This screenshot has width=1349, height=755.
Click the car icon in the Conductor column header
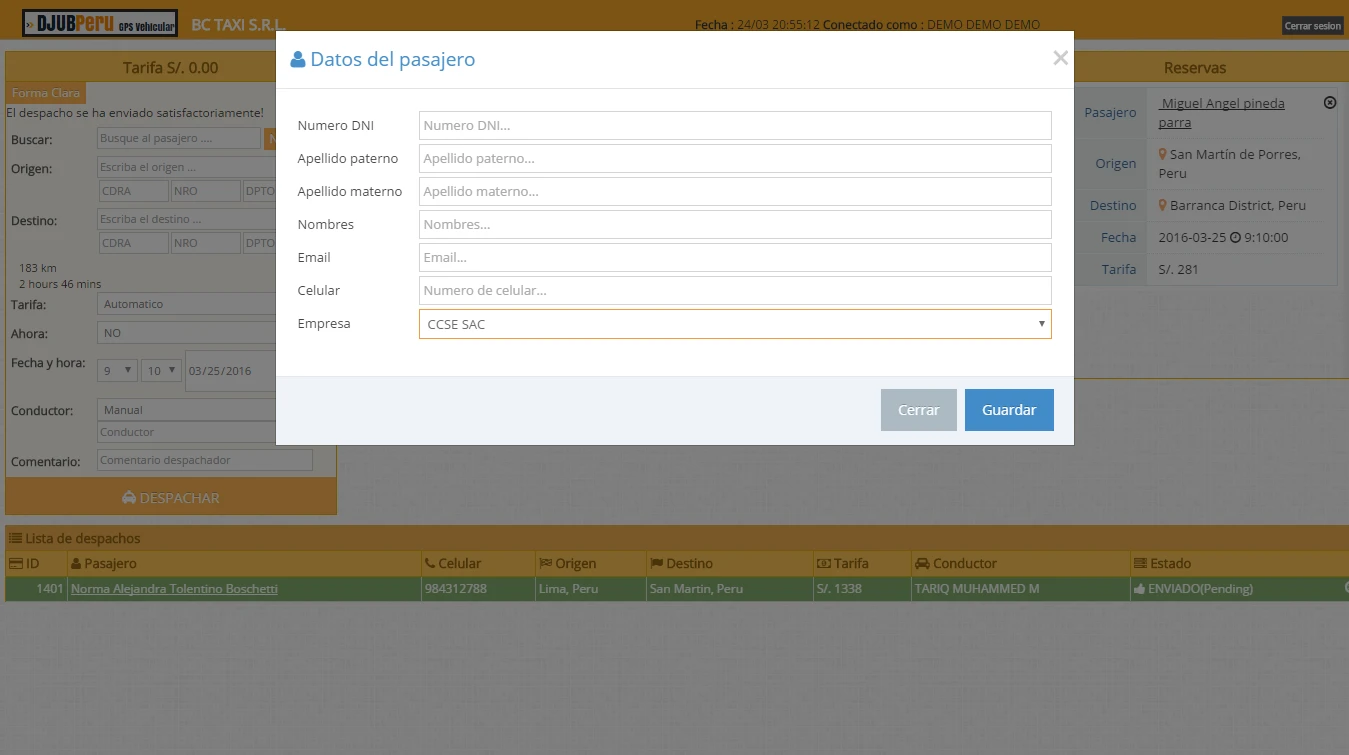point(922,564)
